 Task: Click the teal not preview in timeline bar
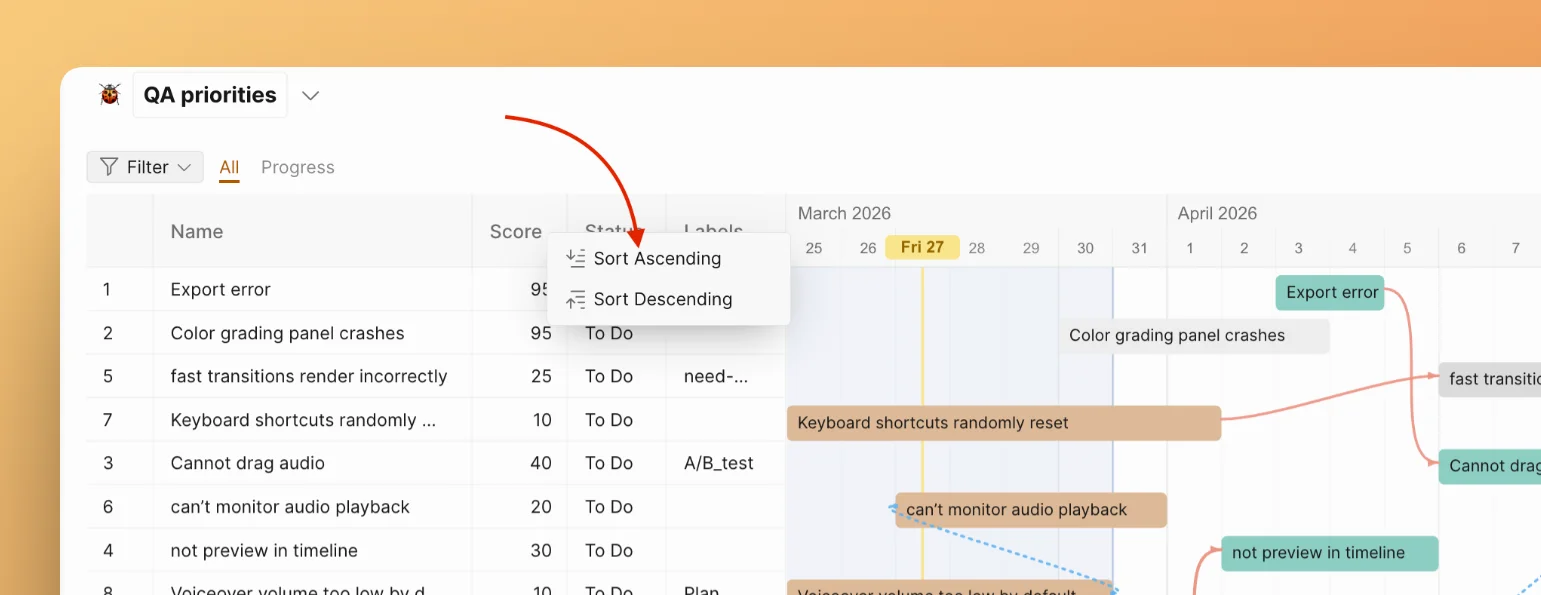point(1329,553)
